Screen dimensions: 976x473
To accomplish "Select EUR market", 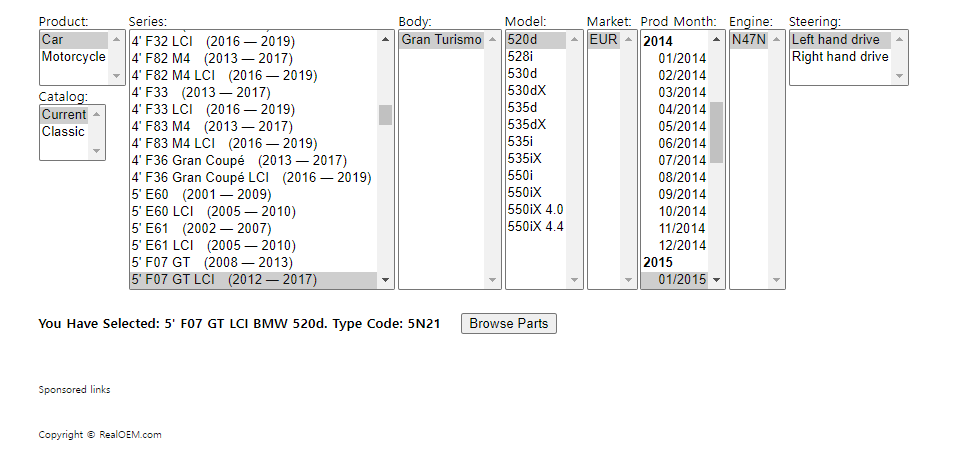I will coord(604,40).
